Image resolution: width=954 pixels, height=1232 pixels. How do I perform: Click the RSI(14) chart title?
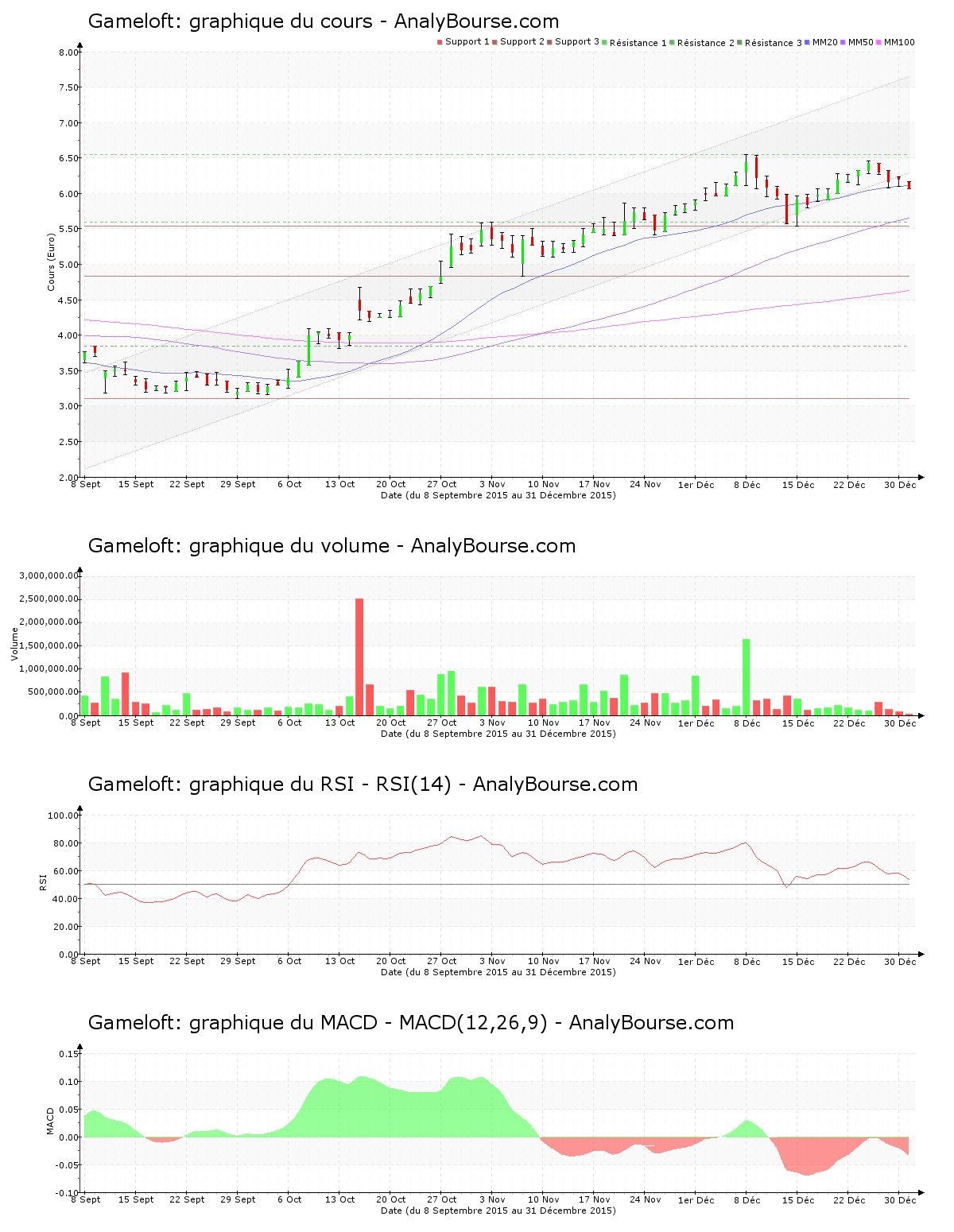[x=363, y=785]
